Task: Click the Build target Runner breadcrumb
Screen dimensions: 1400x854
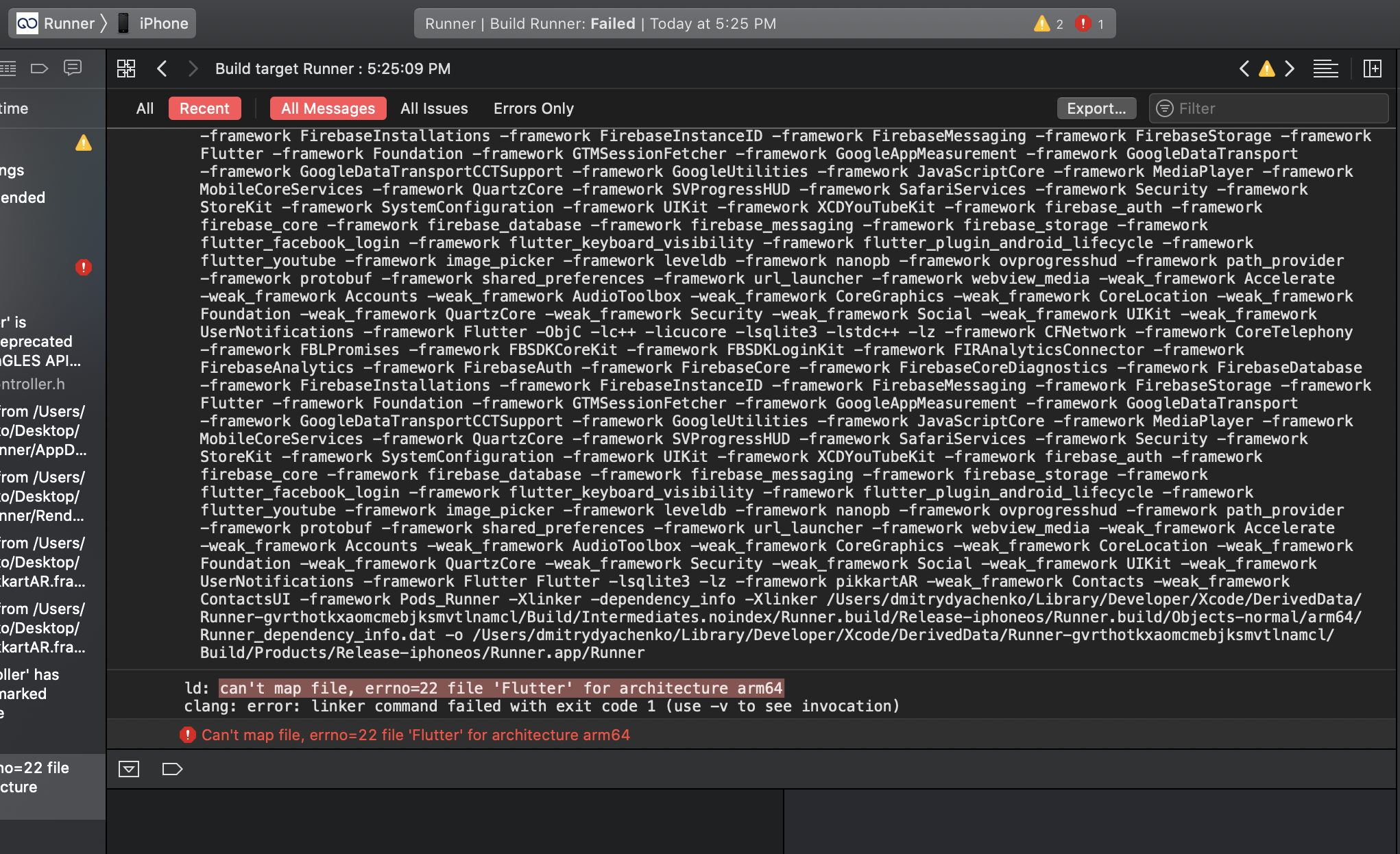Action: pyautogui.click(x=333, y=69)
